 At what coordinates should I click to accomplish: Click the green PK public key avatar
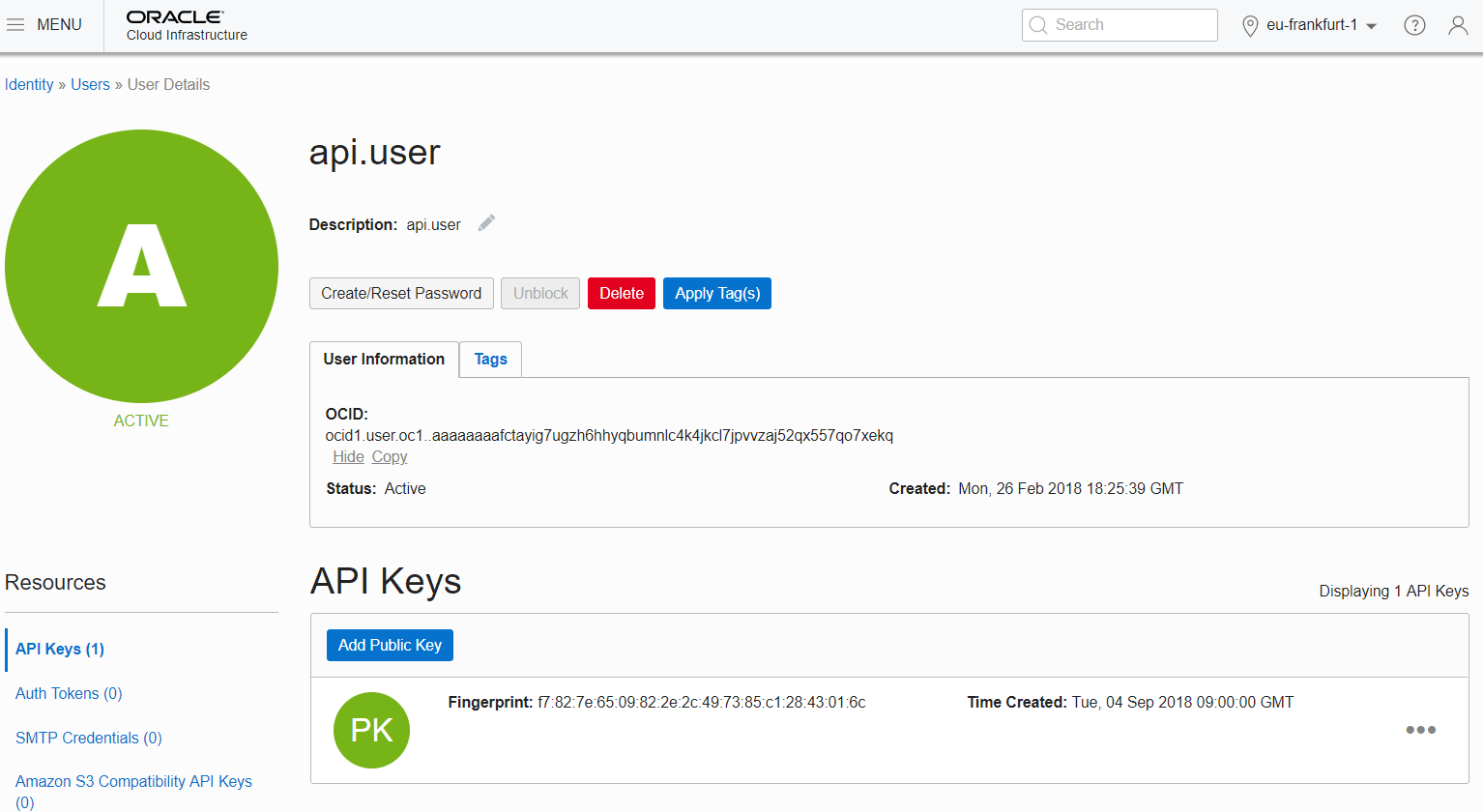(371, 730)
